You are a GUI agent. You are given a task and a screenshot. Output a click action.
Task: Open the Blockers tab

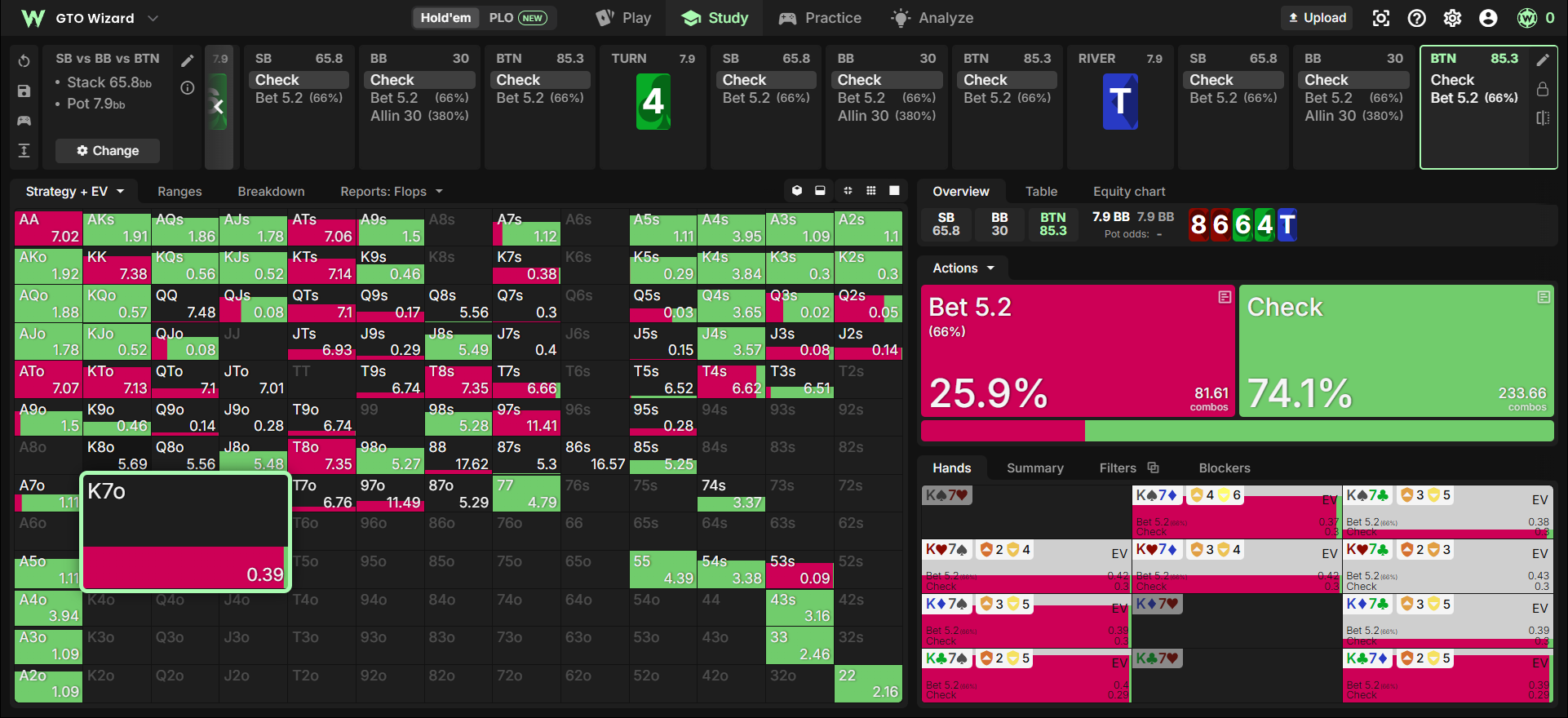pos(1224,468)
